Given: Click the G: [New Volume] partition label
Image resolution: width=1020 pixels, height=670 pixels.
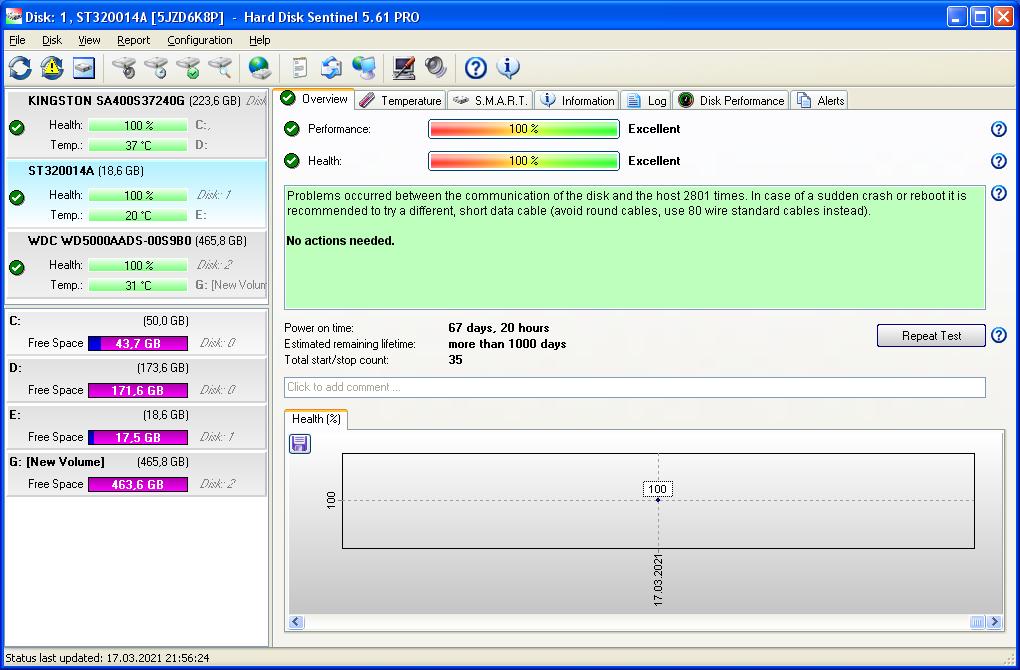Looking at the screenshot, I should tap(57, 462).
